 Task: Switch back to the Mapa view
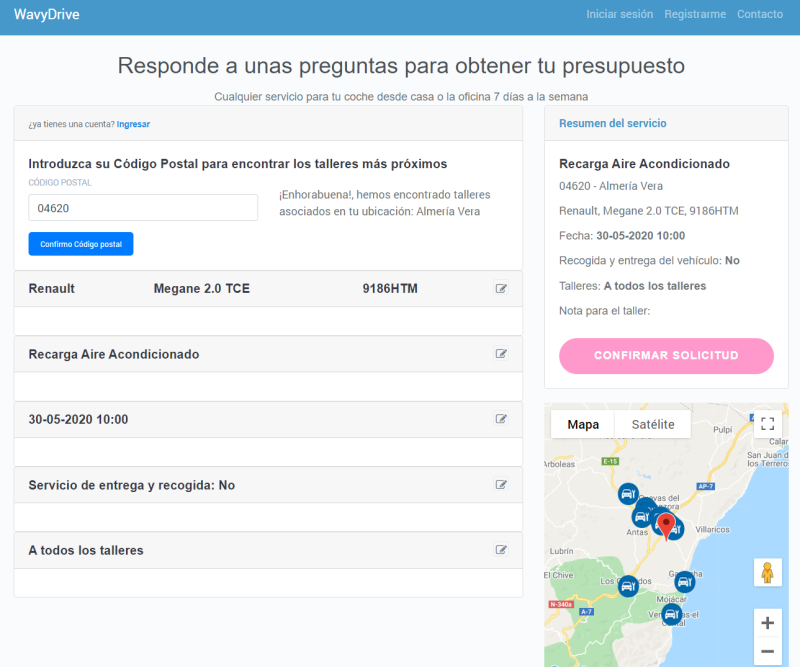click(x=583, y=424)
